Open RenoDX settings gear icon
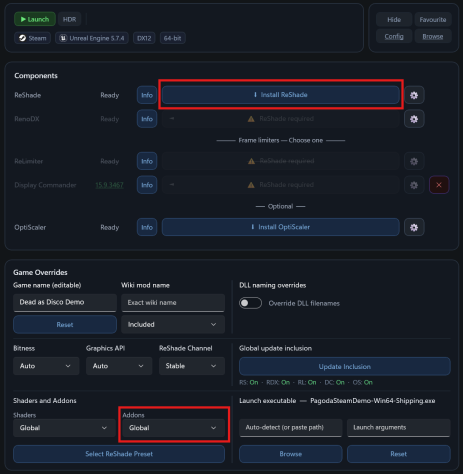This screenshot has width=463, height=474. 414,119
